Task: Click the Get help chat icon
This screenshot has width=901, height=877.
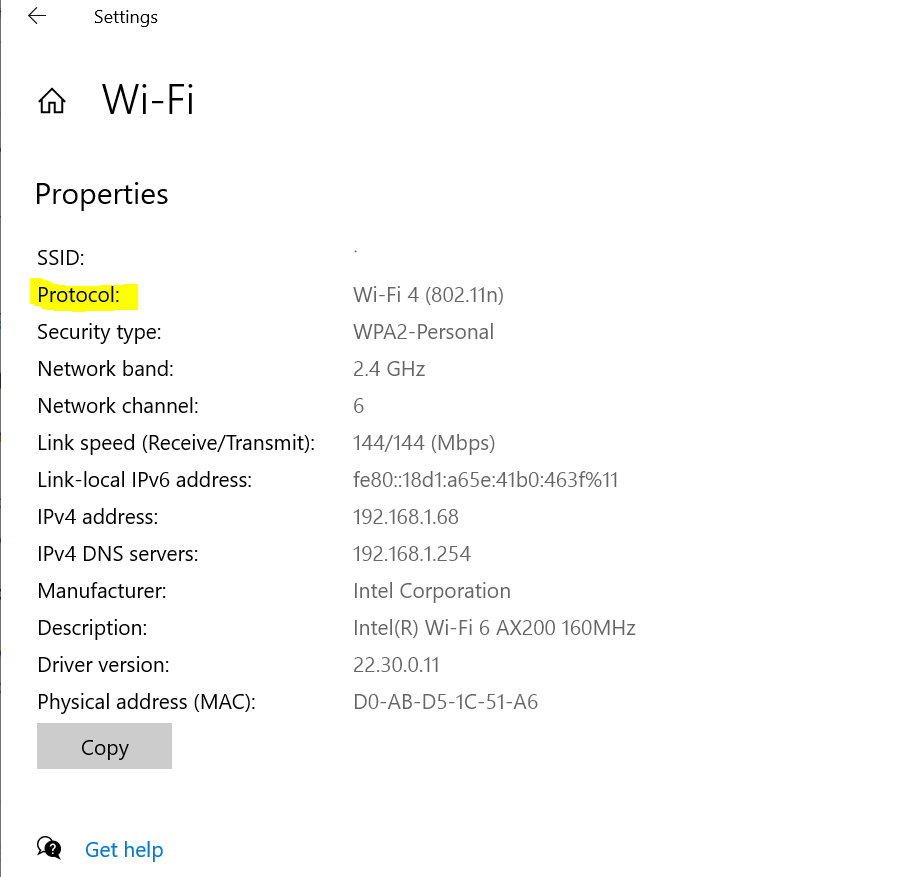Action: [x=49, y=848]
